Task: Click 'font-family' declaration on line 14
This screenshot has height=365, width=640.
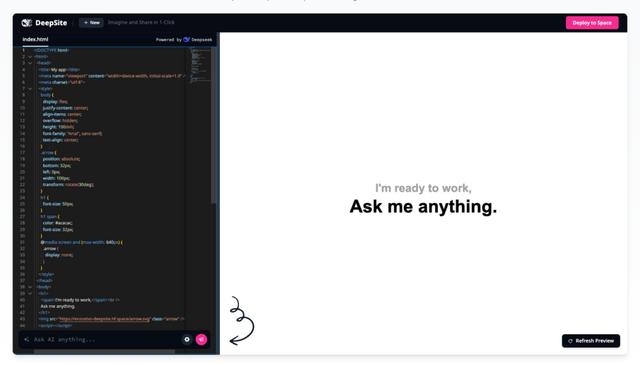Action: tap(73, 134)
